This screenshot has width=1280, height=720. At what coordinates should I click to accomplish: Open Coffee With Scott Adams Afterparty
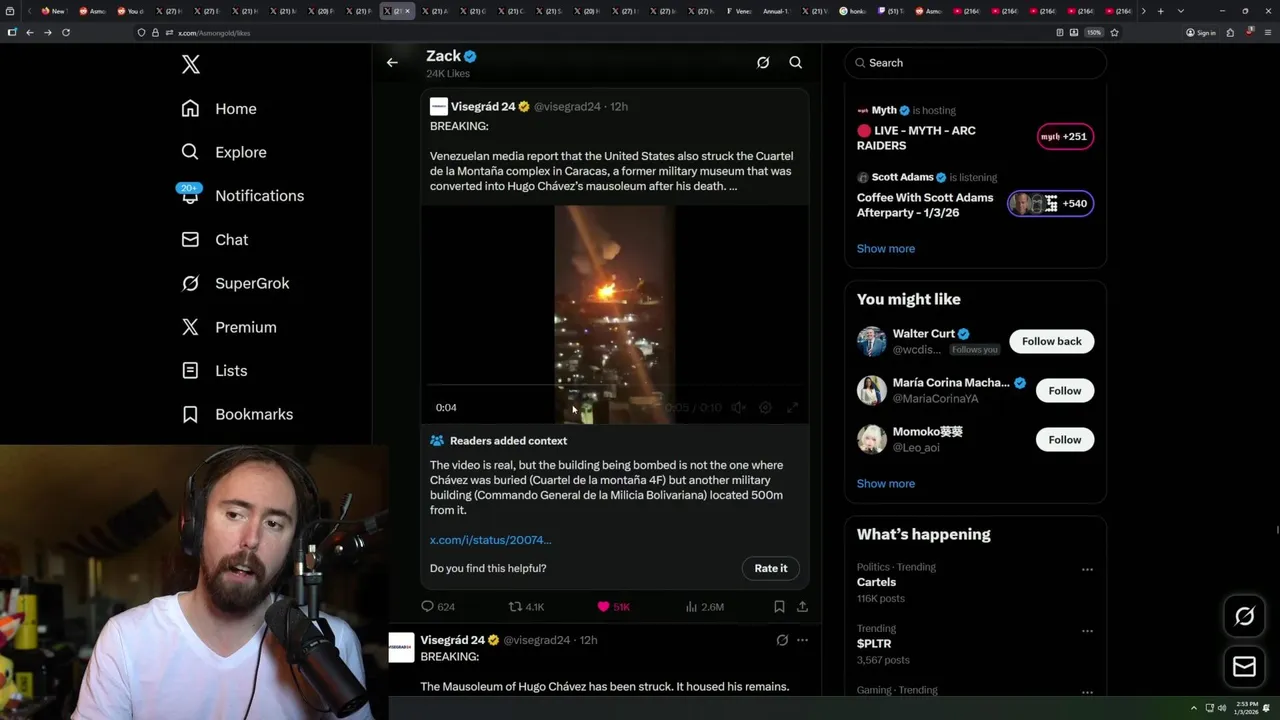(x=925, y=204)
